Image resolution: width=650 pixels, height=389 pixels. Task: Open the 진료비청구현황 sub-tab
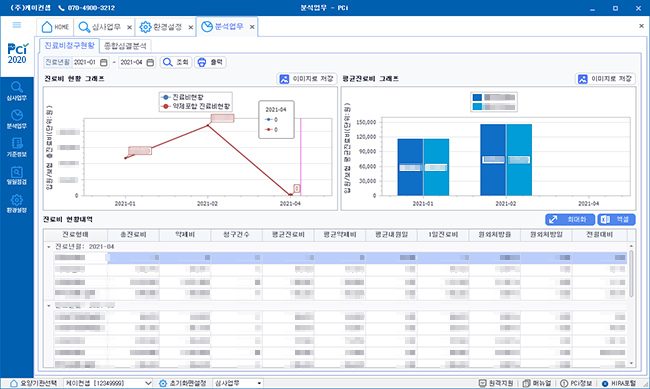tap(70, 45)
